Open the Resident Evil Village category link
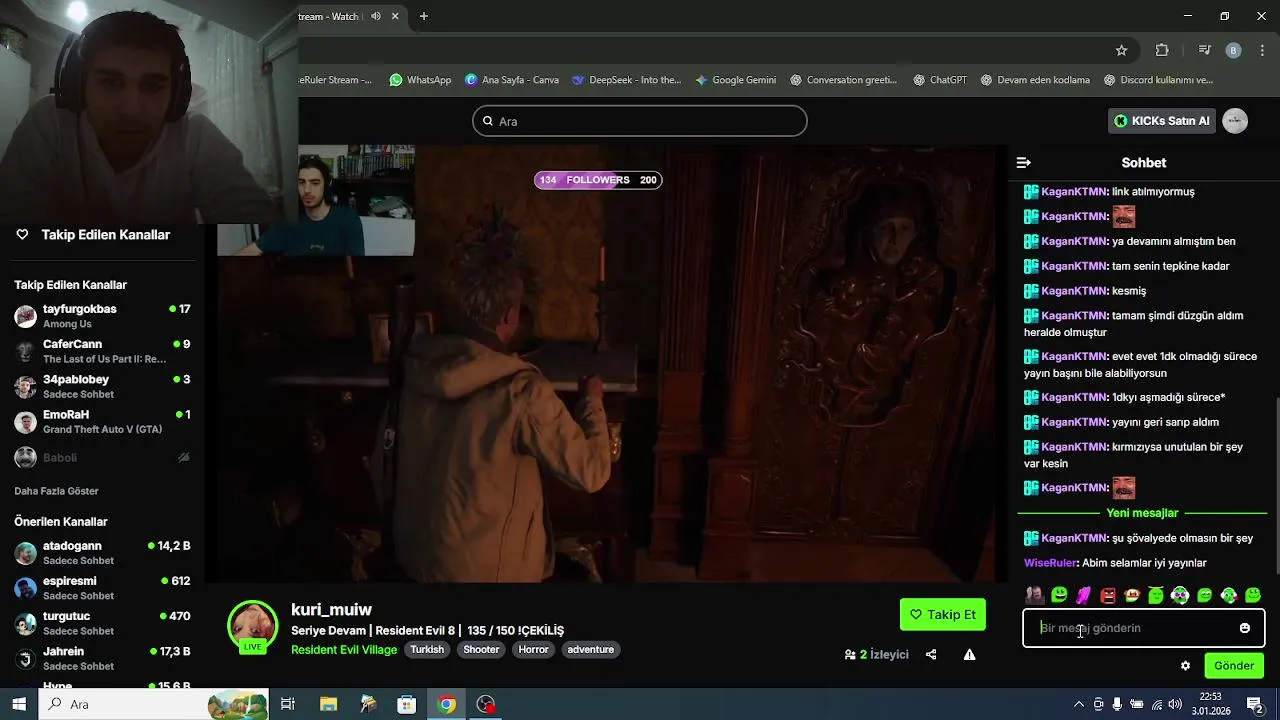This screenshot has height=720, width=1280. [344, 649]
